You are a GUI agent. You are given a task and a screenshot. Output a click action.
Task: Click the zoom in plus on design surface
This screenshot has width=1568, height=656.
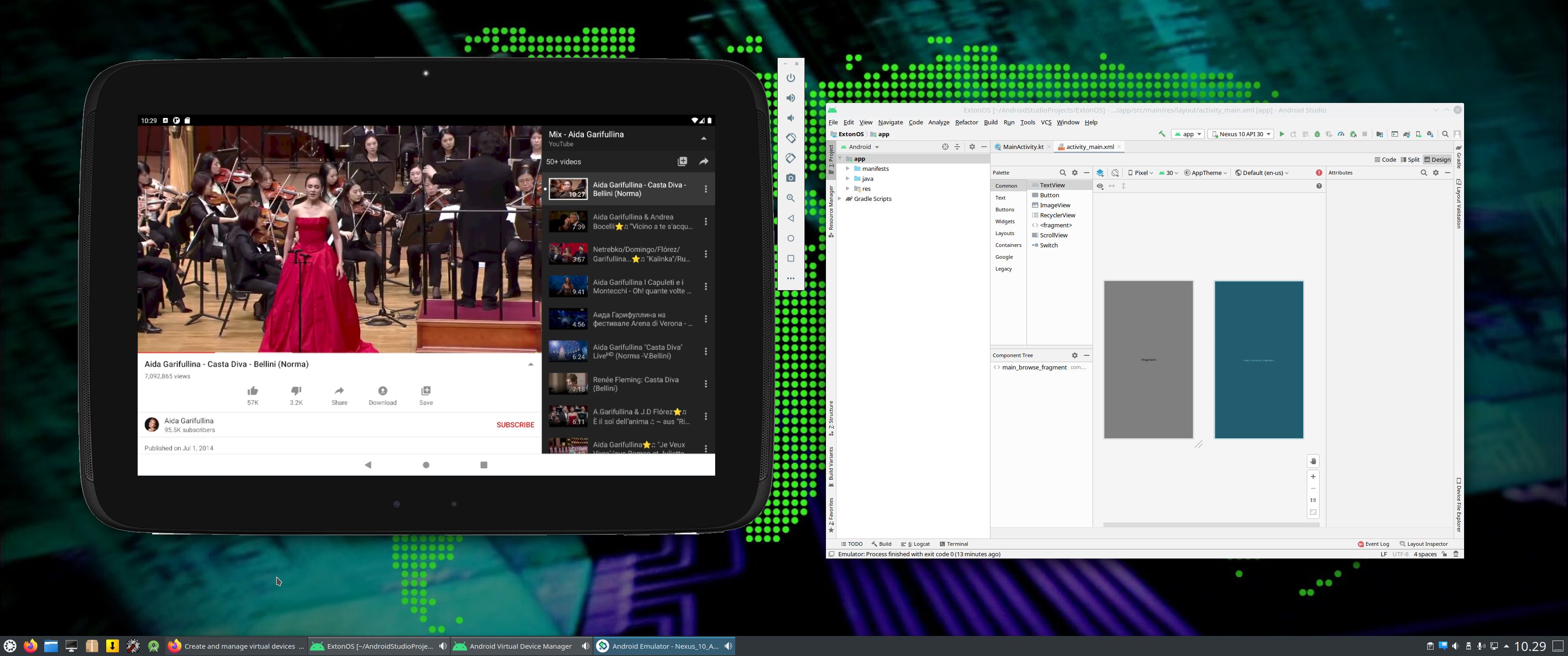(1313, 477)
